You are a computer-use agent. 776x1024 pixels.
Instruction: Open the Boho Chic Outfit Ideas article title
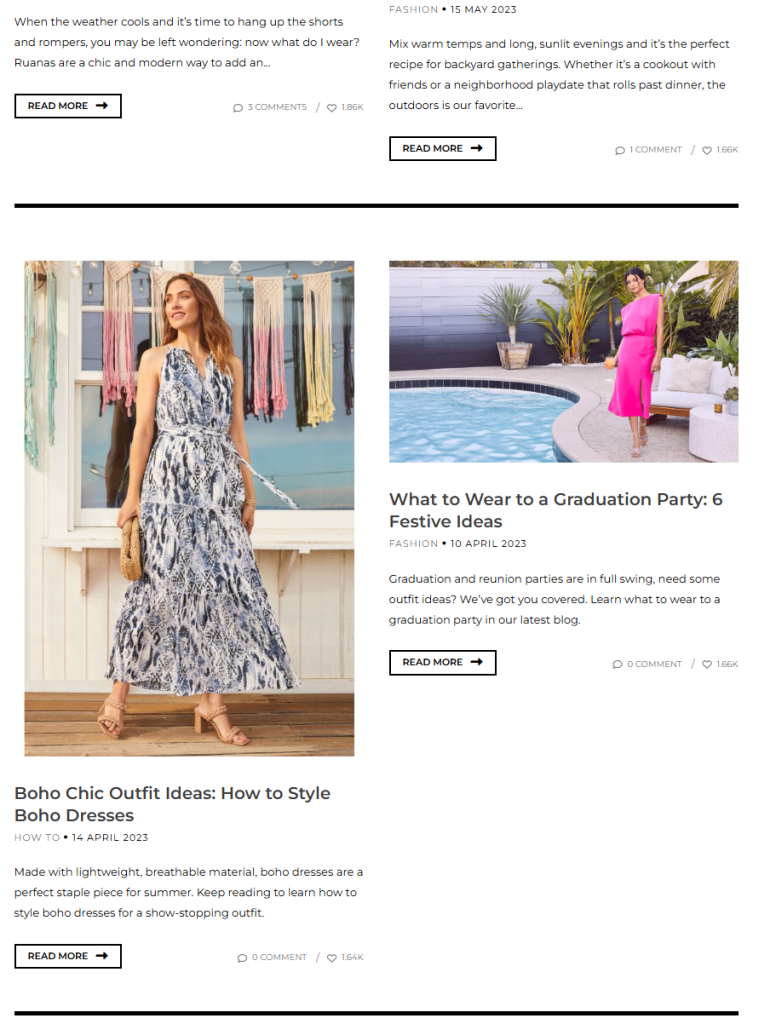tap(172, 804)
